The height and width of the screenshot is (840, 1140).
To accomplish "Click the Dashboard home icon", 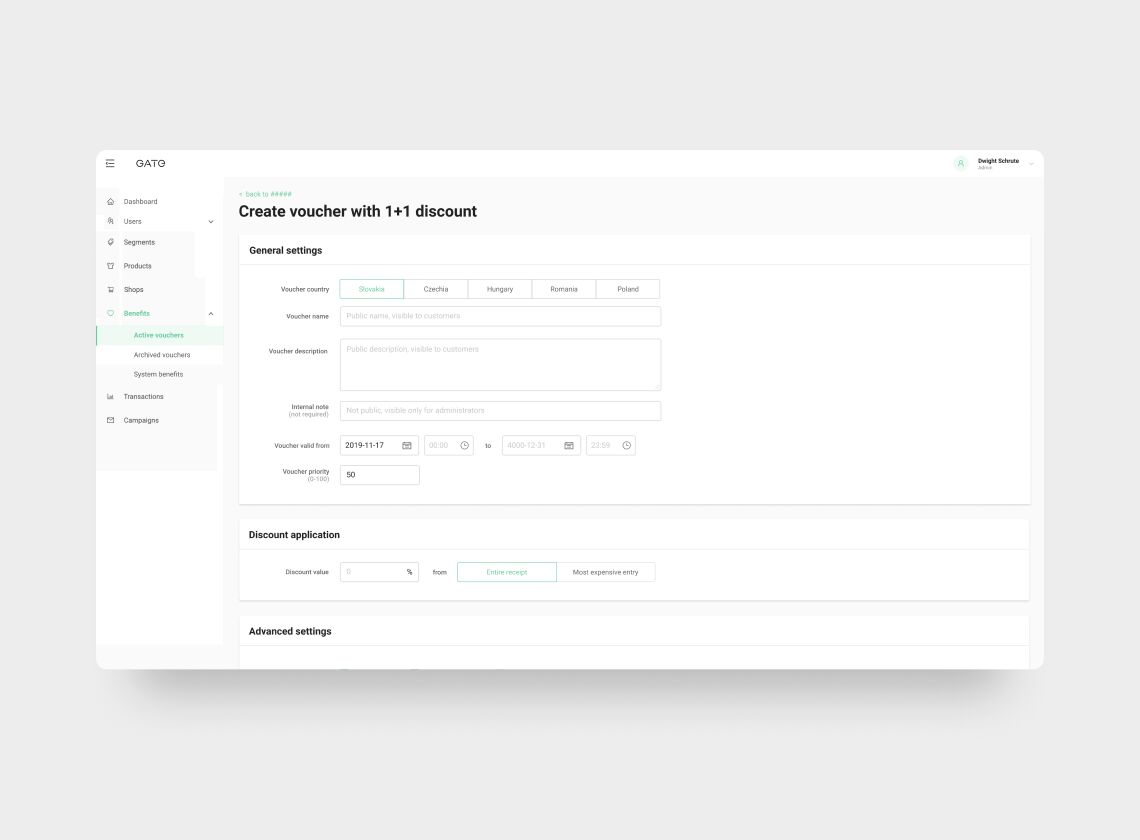I will click(111, 201).
